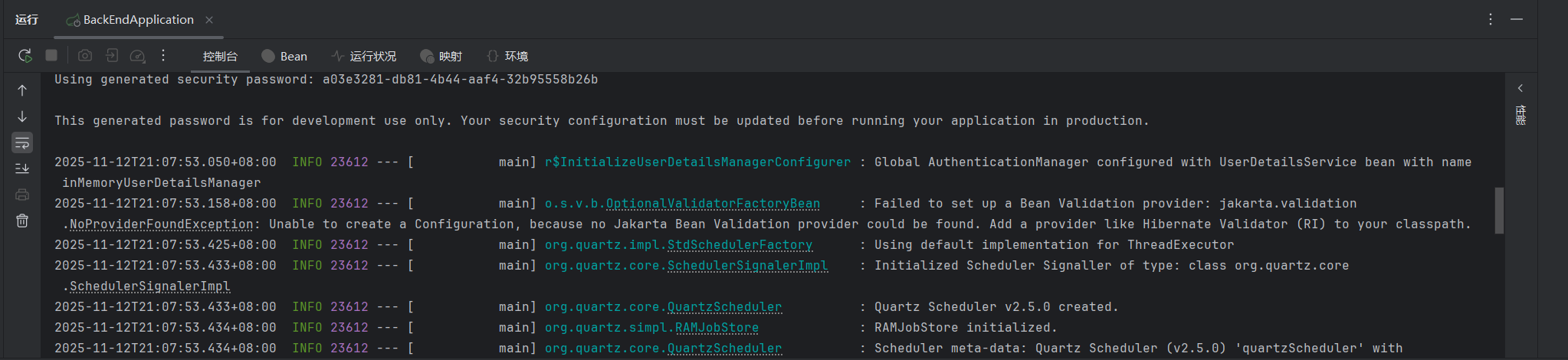Image resolution: width=1568 pixels, height=360 pixels.
Task: Open more actions next to run toolbar
Action: click(x=163, y=55)
